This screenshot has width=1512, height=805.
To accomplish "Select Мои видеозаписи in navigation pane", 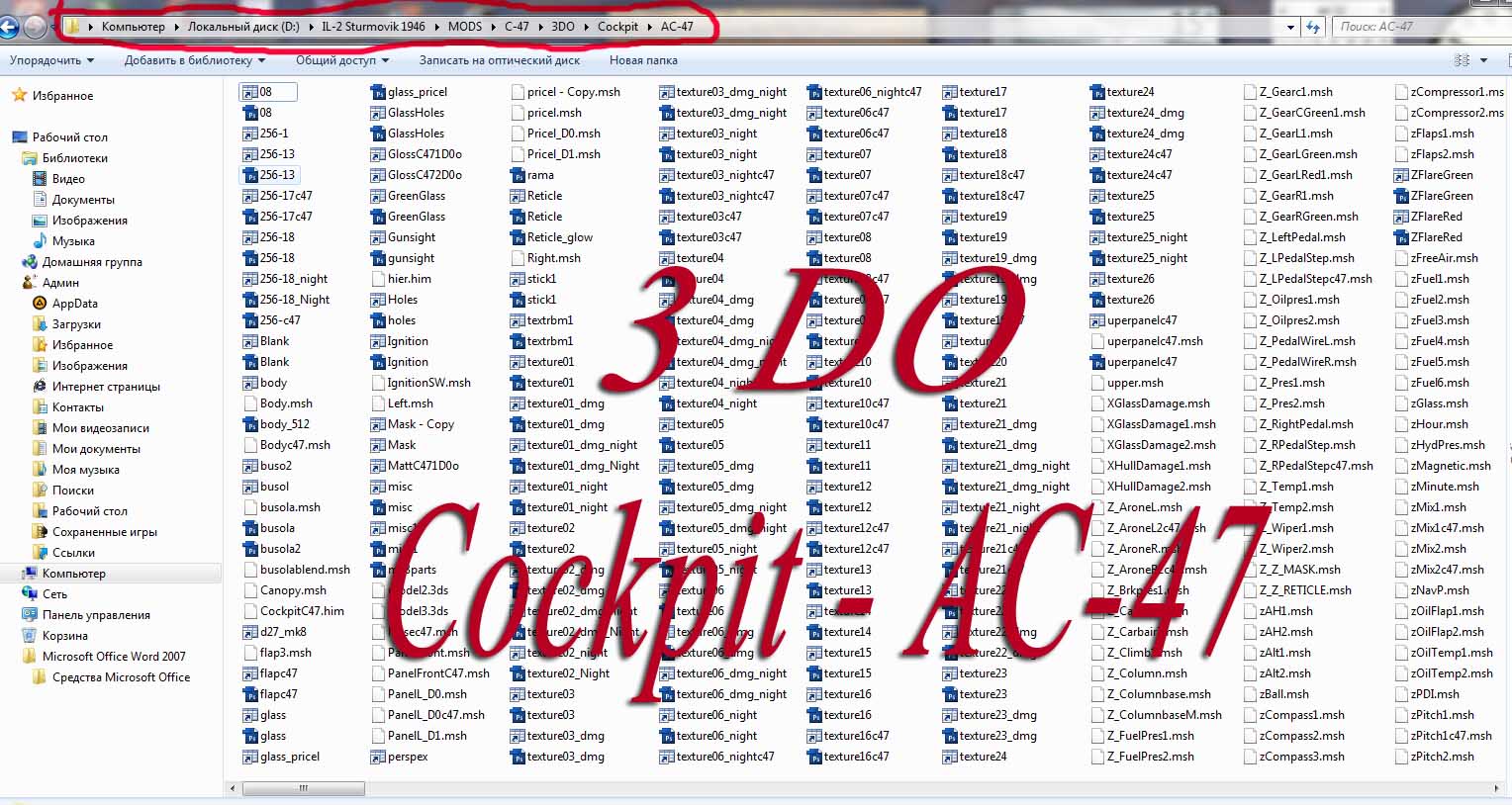I will (x=101, y=428).
